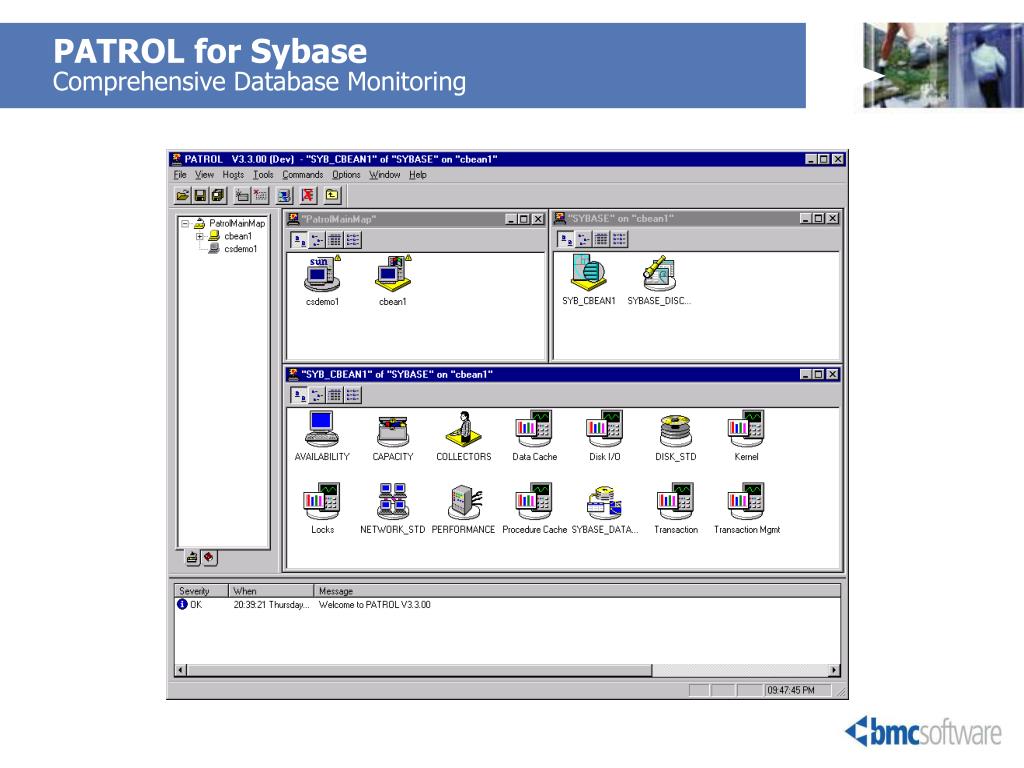Sort messages by the When column header
Viewport: 1024px width, 768px height.
click(272, 591)
